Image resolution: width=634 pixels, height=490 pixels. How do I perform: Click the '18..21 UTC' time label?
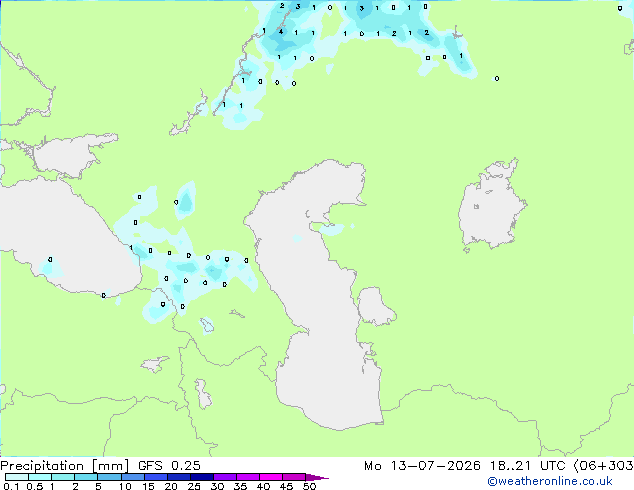(528, 466)
